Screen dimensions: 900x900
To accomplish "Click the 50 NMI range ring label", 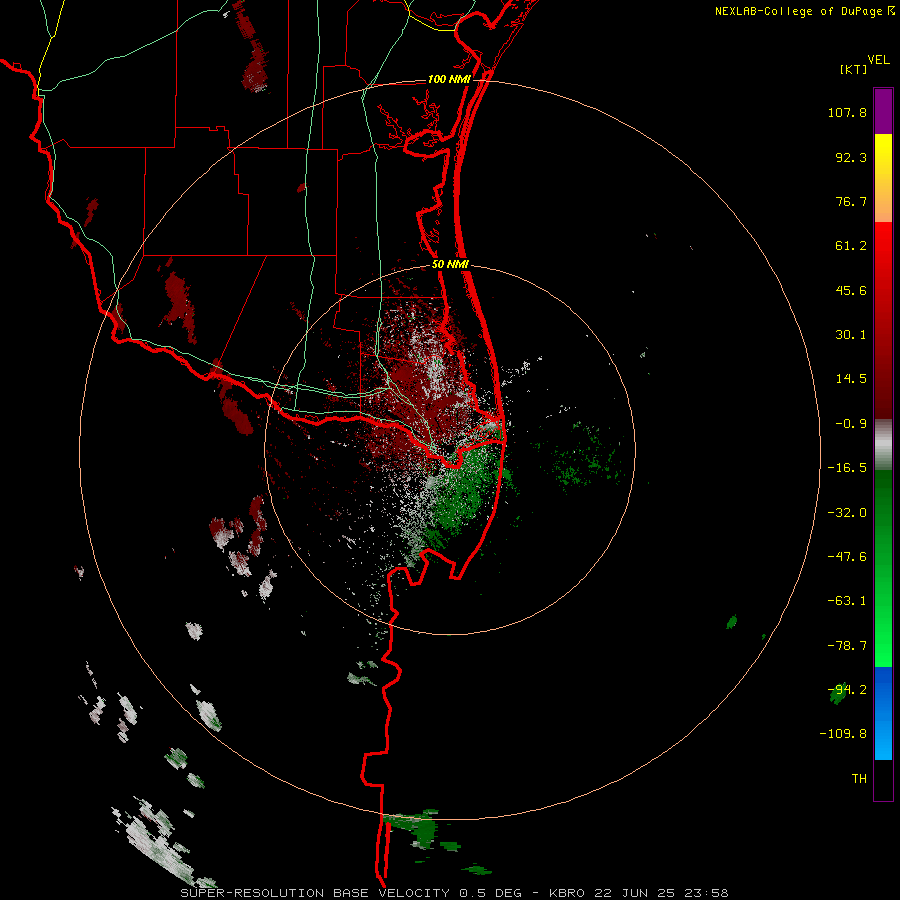I will coord(451,265).
